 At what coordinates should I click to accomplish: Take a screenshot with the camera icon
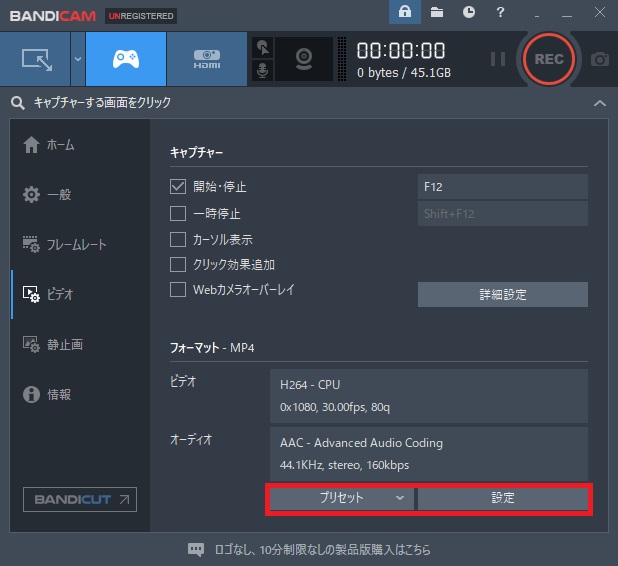599,59
